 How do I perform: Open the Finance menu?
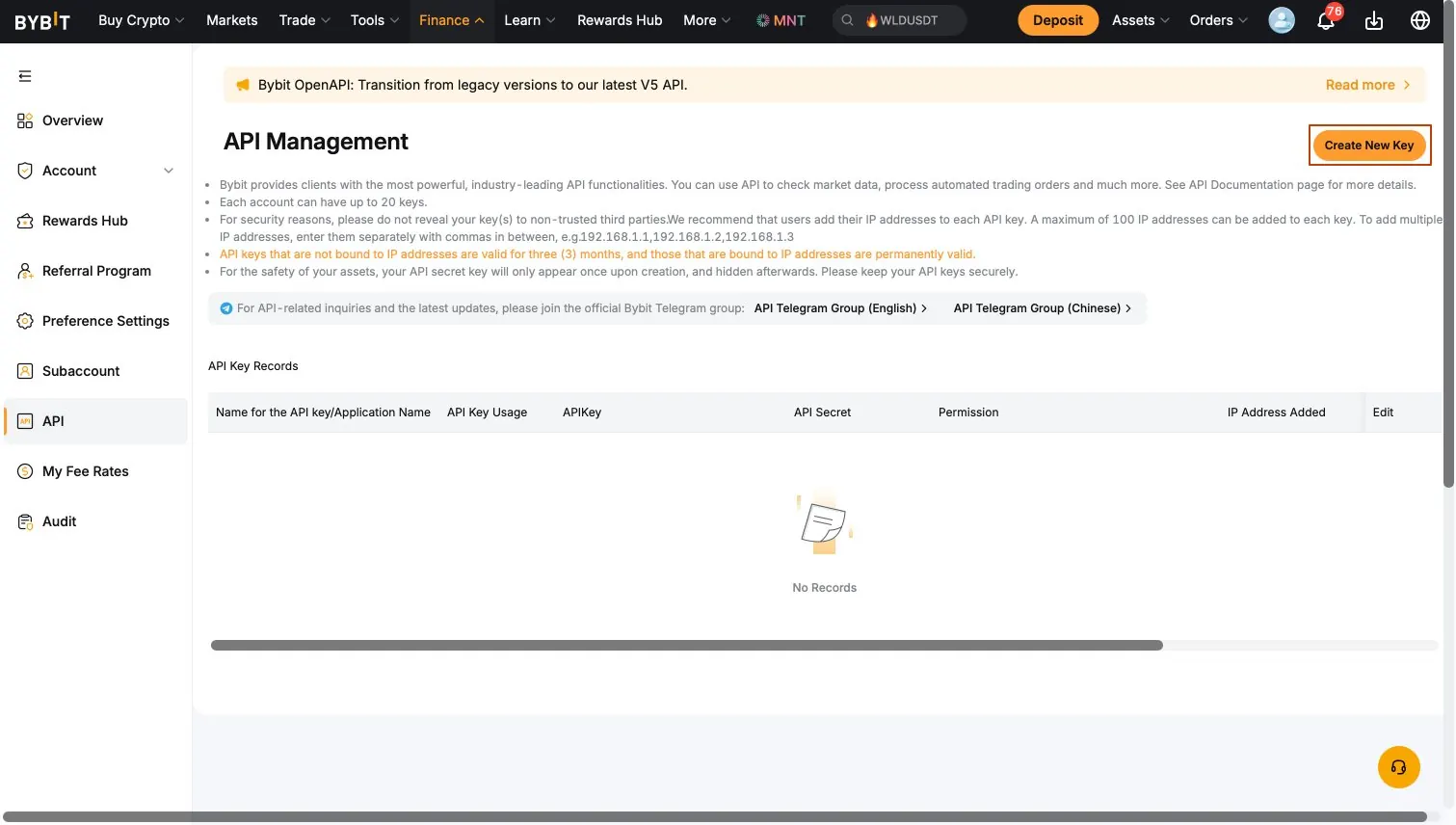tap(451, 20)
